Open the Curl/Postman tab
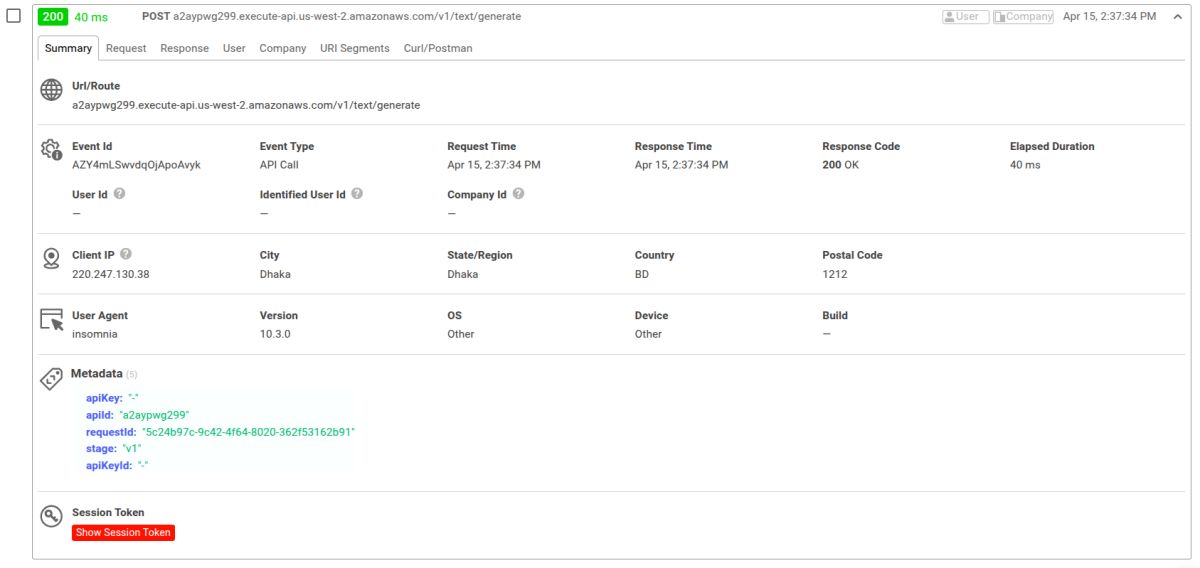 tap(438, 48)
